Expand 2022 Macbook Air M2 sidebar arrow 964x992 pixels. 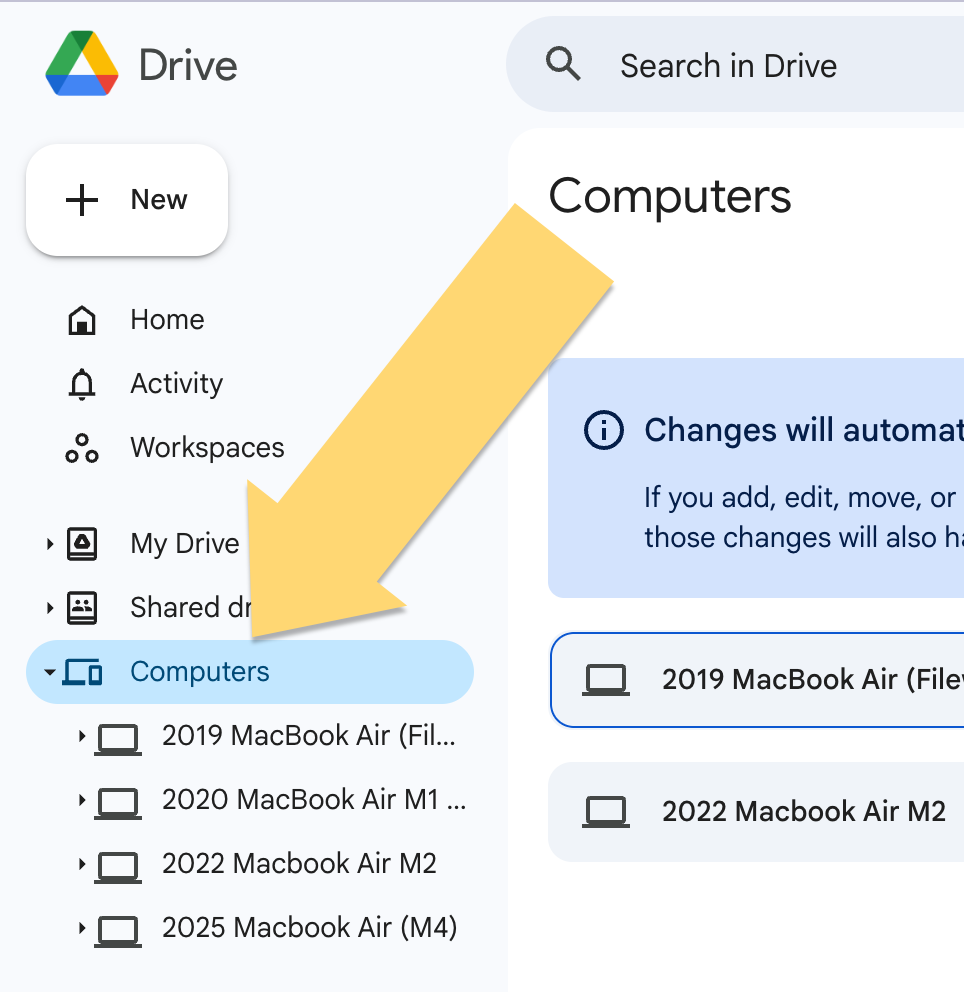pos(82,864)
